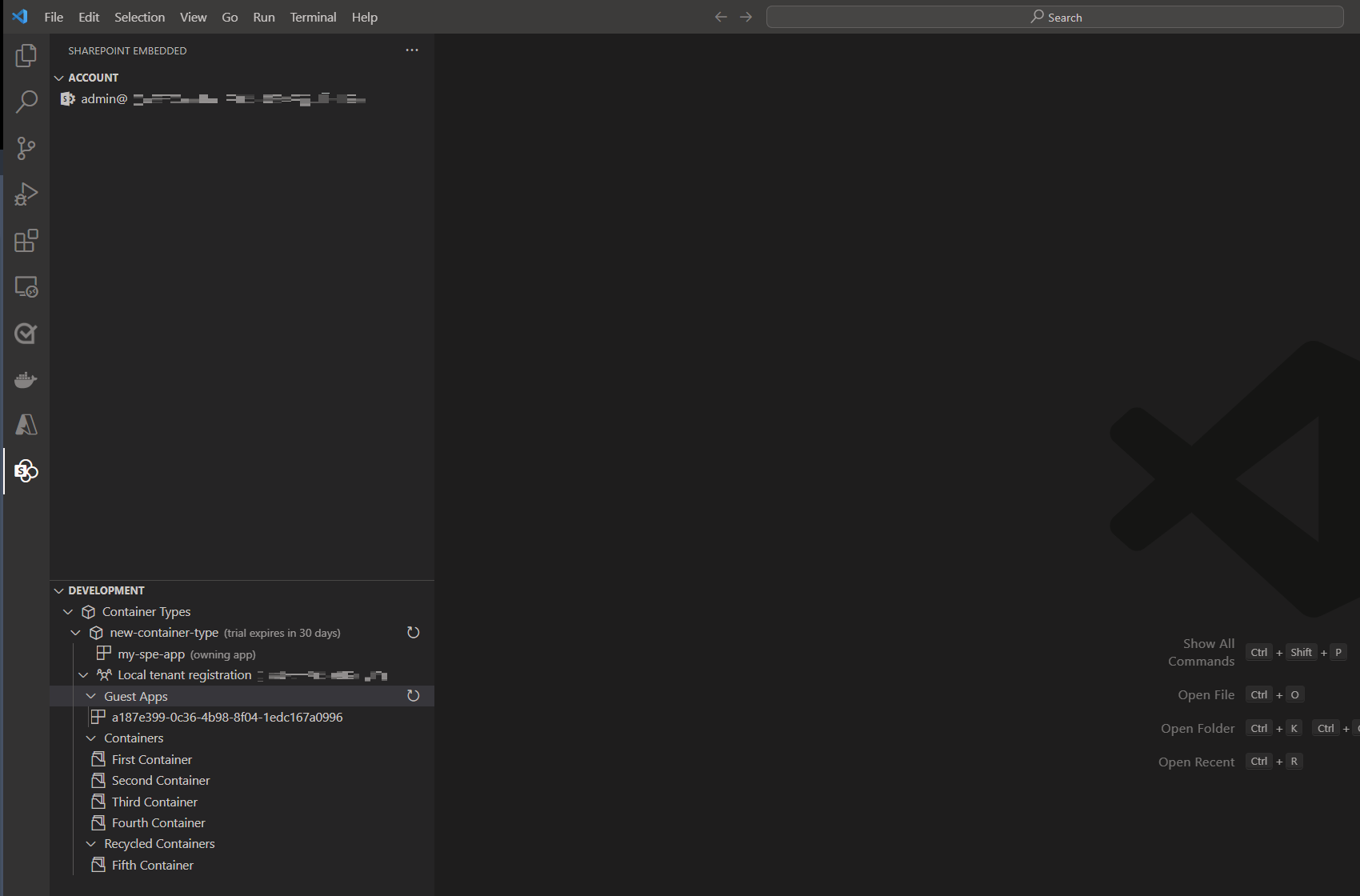
Task: Collapse the ACCOUNT section
Action: click(59, 77)
